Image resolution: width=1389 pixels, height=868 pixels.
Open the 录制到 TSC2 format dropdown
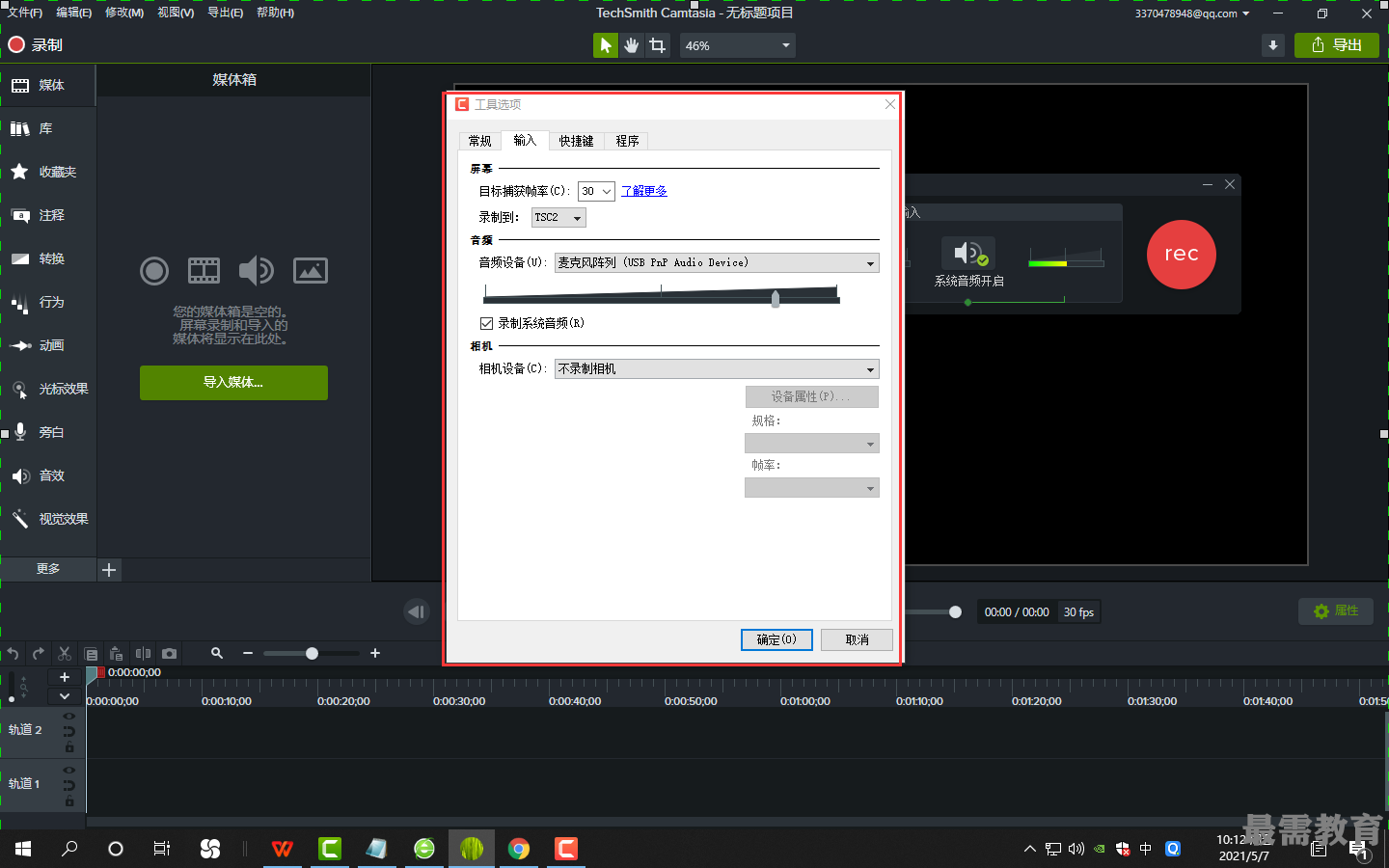558,218
